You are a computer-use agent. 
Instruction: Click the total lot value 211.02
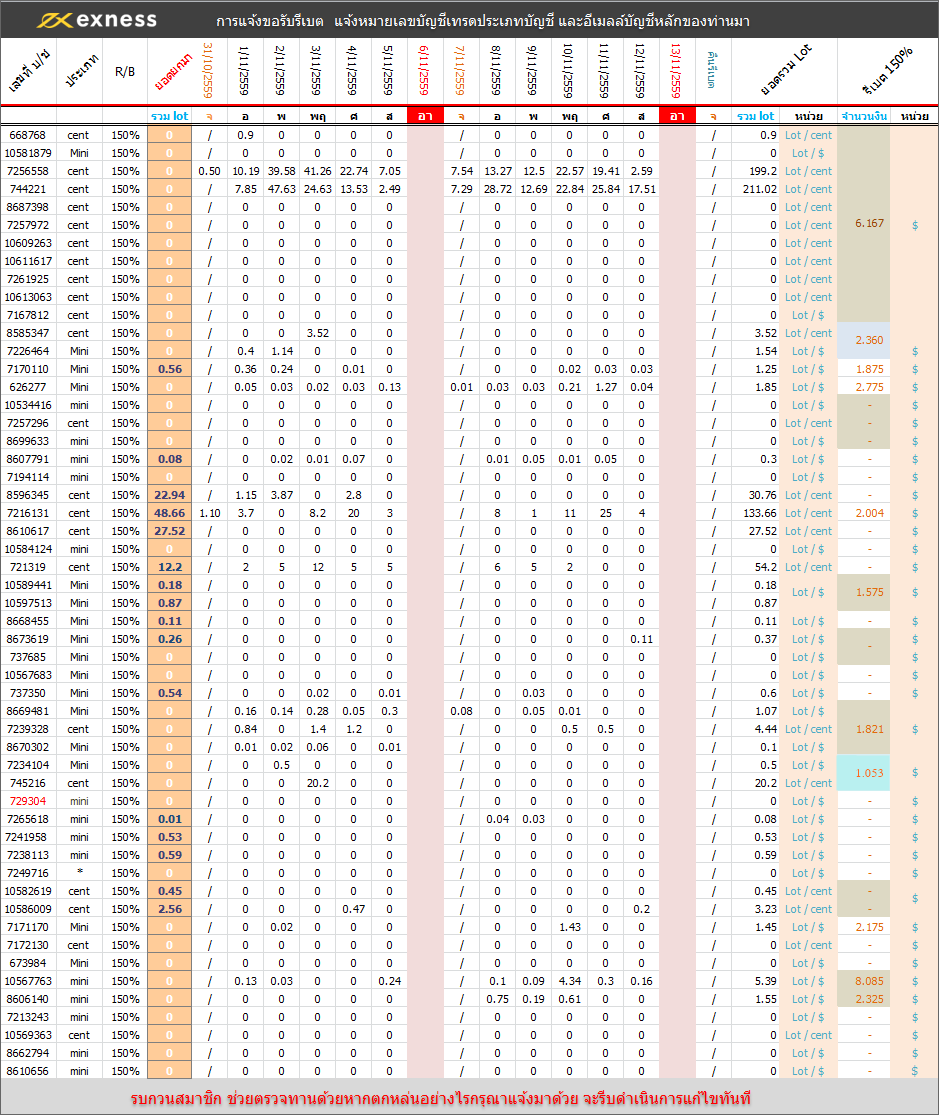tap(760, 189)
